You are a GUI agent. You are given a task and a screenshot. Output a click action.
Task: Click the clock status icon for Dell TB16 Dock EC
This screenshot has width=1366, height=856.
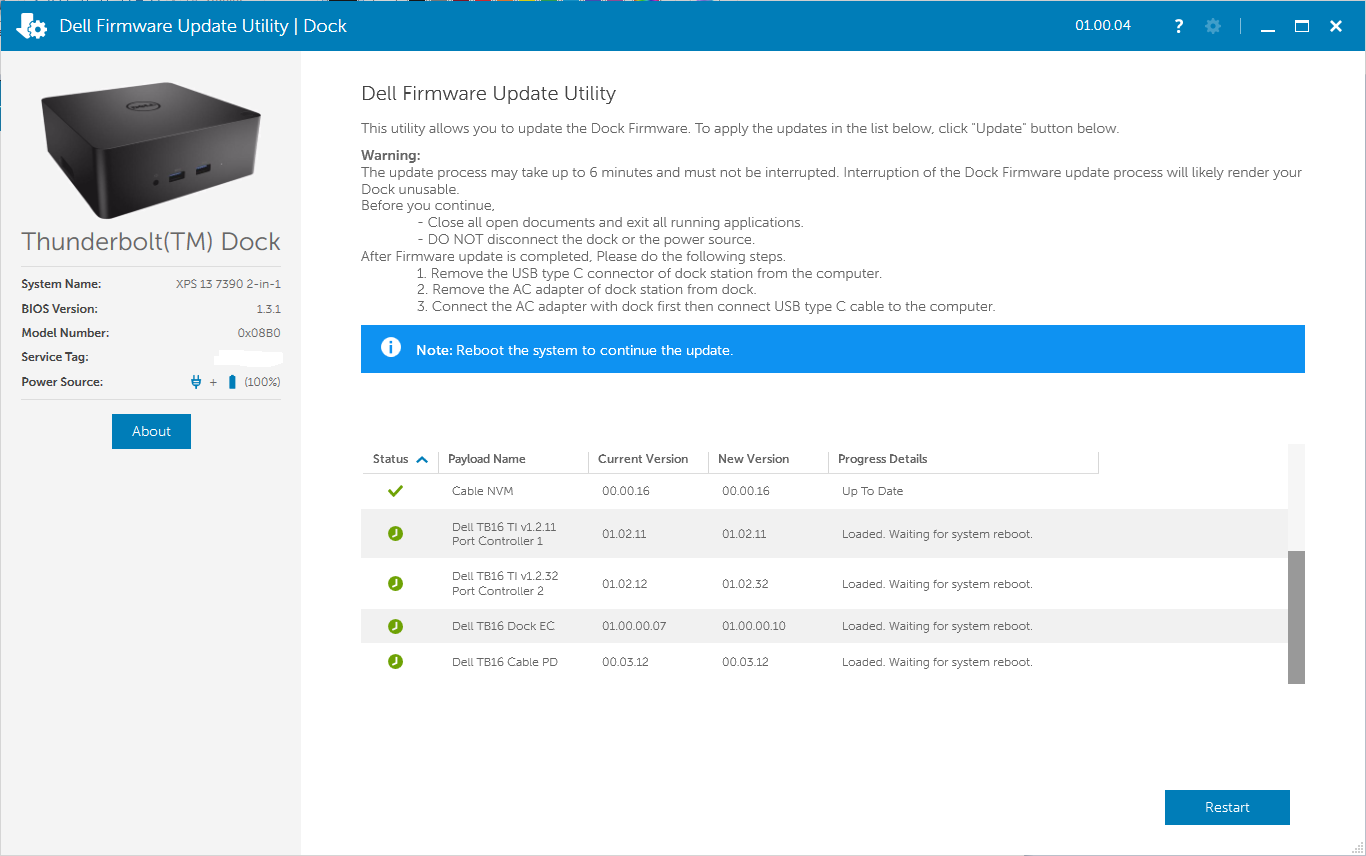395,626
